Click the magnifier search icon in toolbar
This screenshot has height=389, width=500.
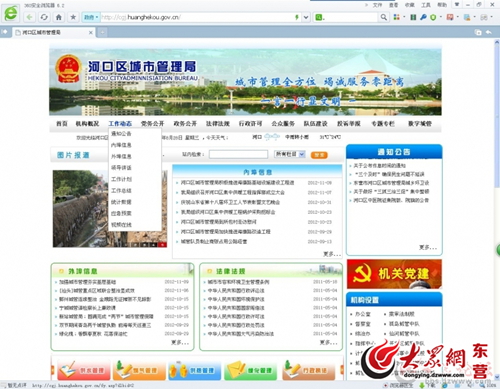point(384,17)
